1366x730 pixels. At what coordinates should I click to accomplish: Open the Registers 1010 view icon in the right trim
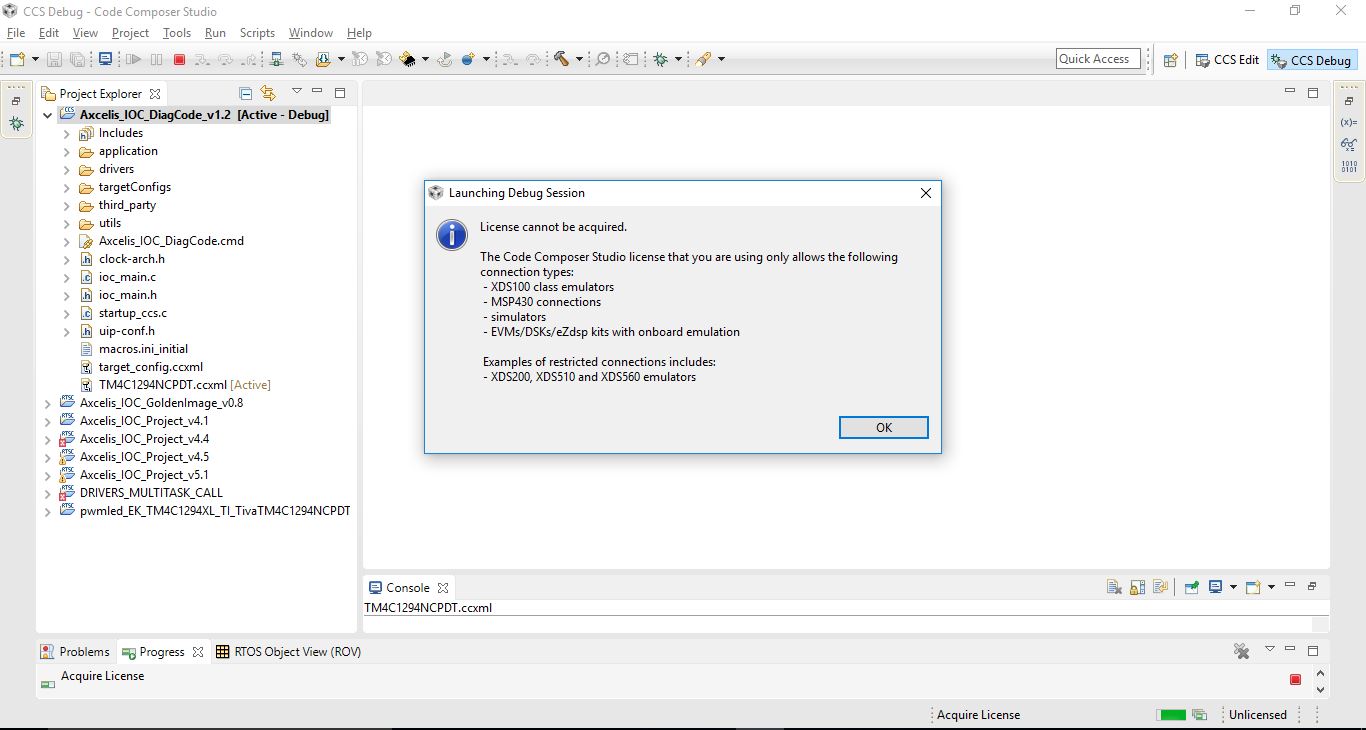click(x=1349, y=166)
